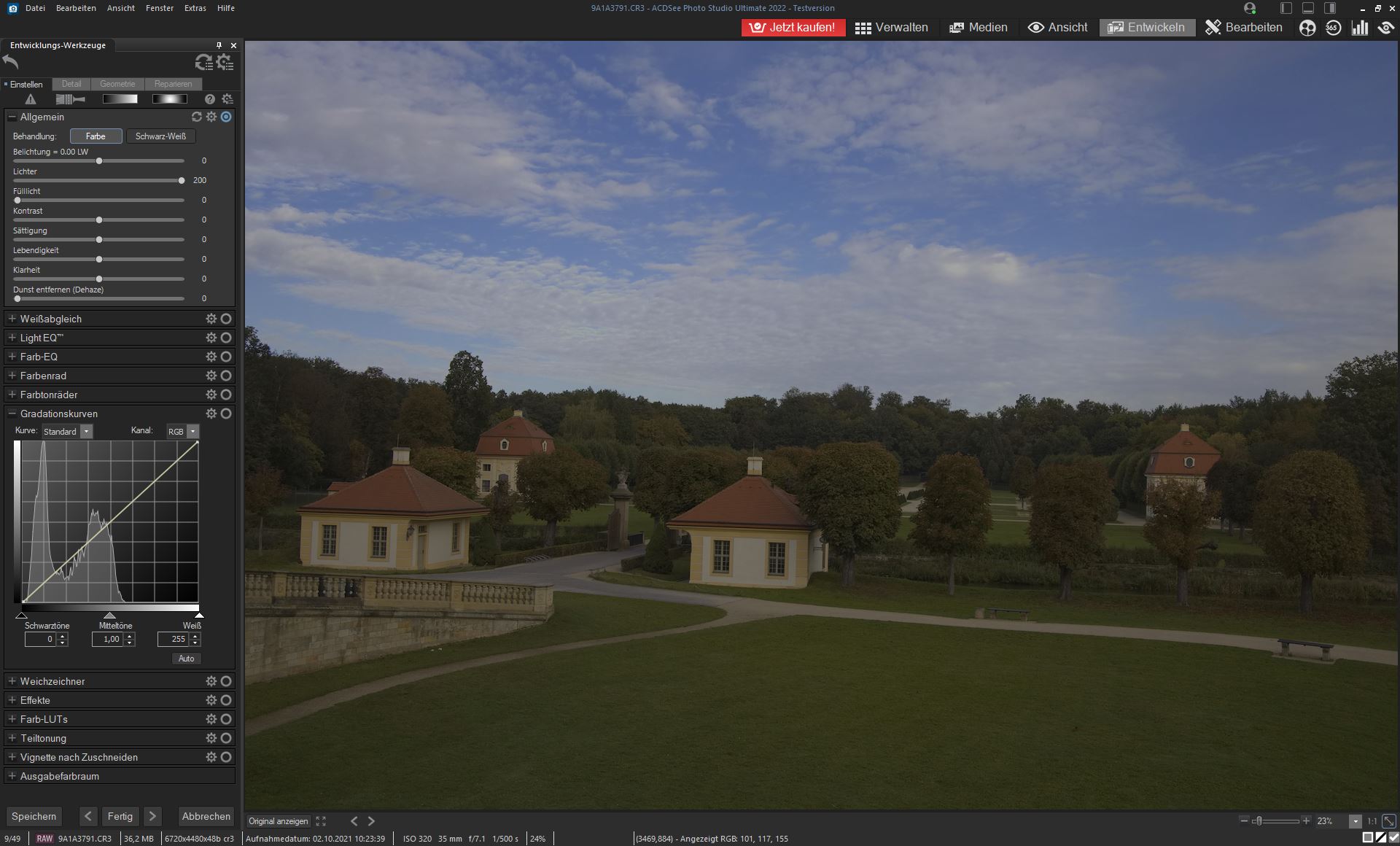
Task: Click the undo arrow icon
Action: click(11, 62)
